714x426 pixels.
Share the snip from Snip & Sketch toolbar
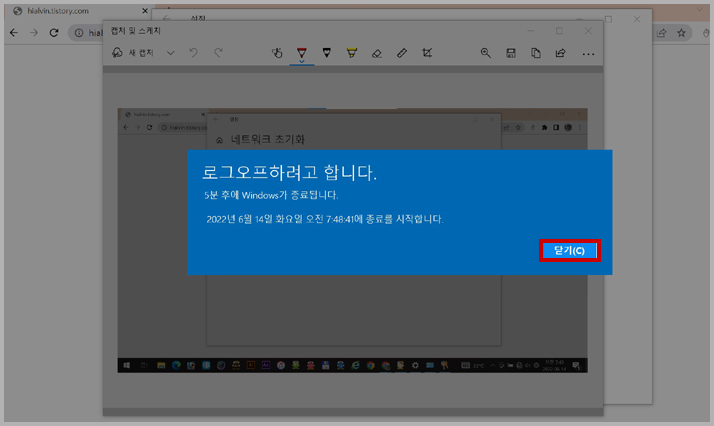pos(561,53)
